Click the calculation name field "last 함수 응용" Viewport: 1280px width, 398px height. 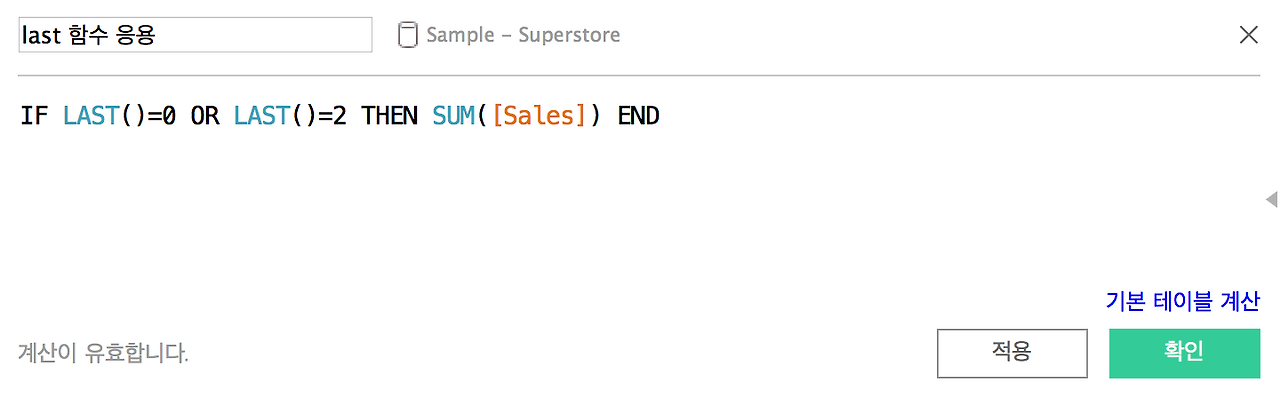tap(195, 35)
